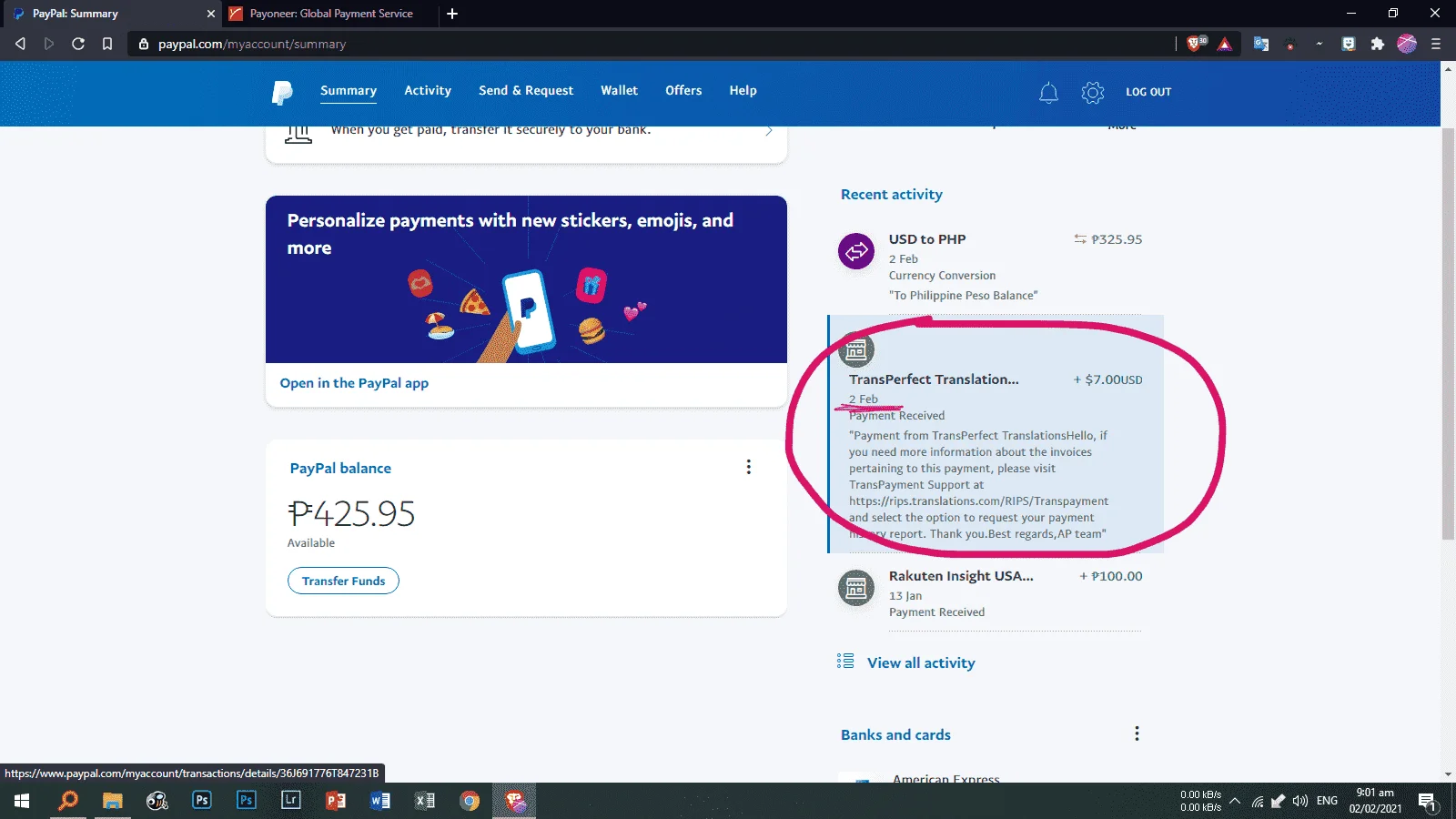Open the Windows Start menu
The width and height of the screenshot is (1456, 819).
click(22, 801)
